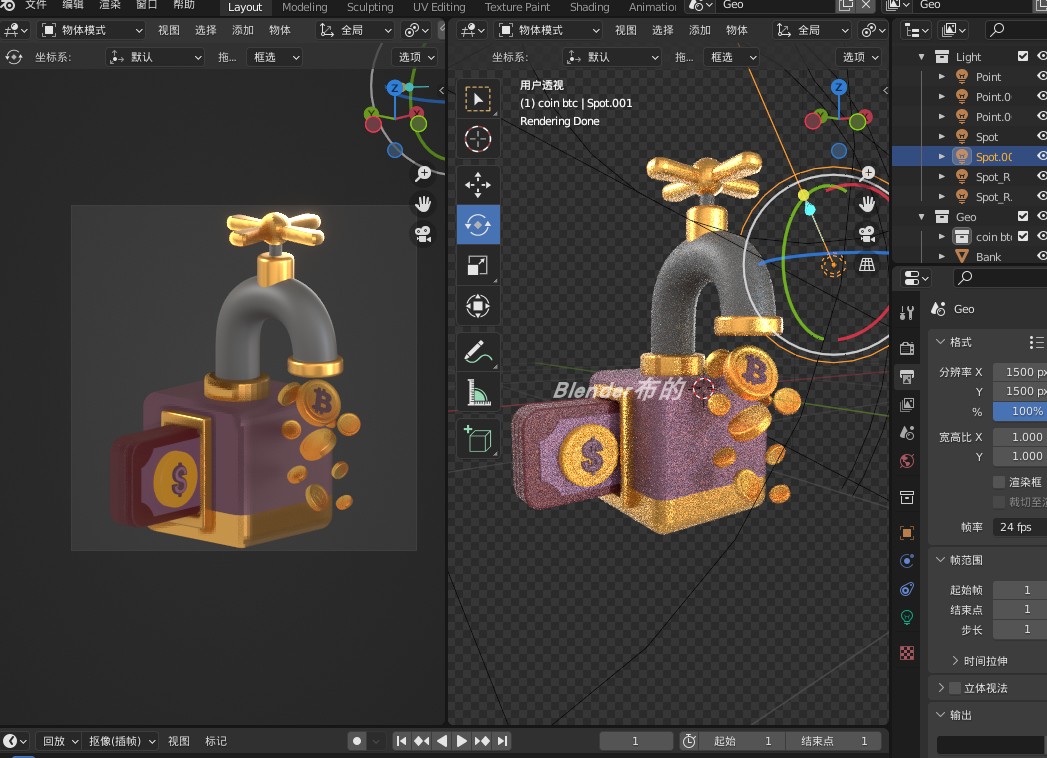Open the 选项 dropdown in right viewport
Image resolution: width=1047 pixels, height=758 pixels.
(x=858, y=57)
